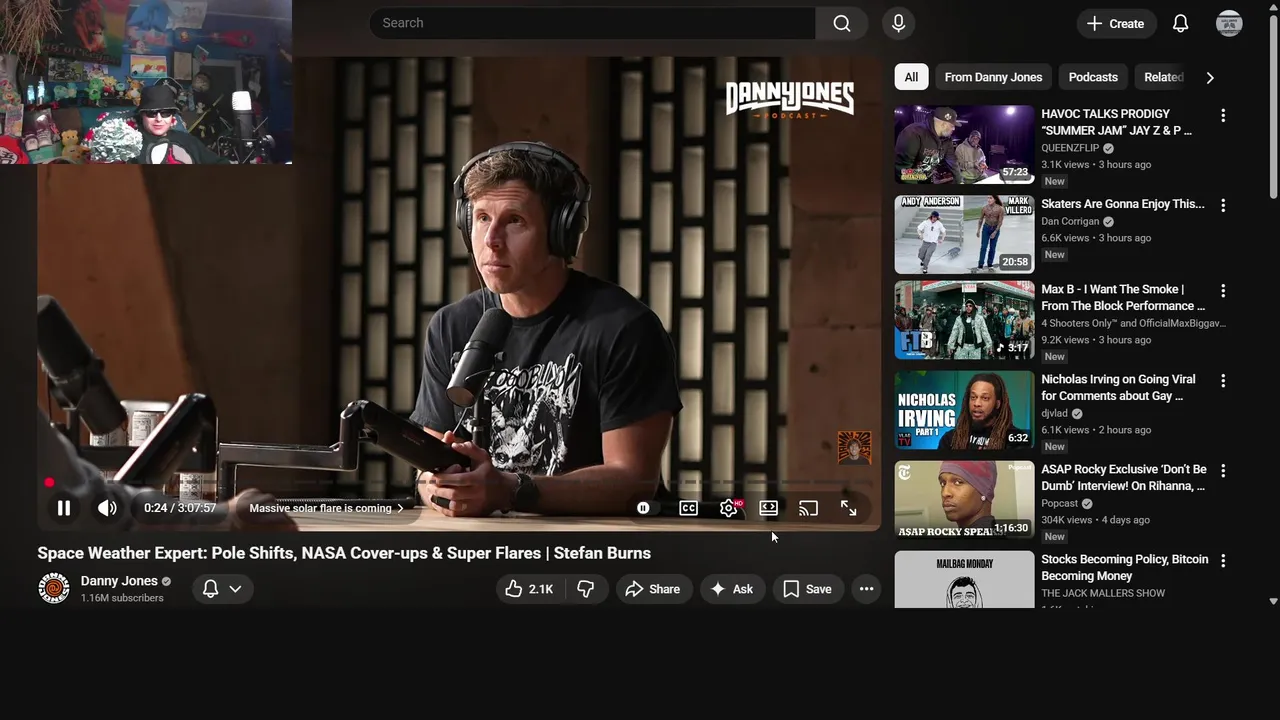Enter full screen mode

tap(848, 508)
